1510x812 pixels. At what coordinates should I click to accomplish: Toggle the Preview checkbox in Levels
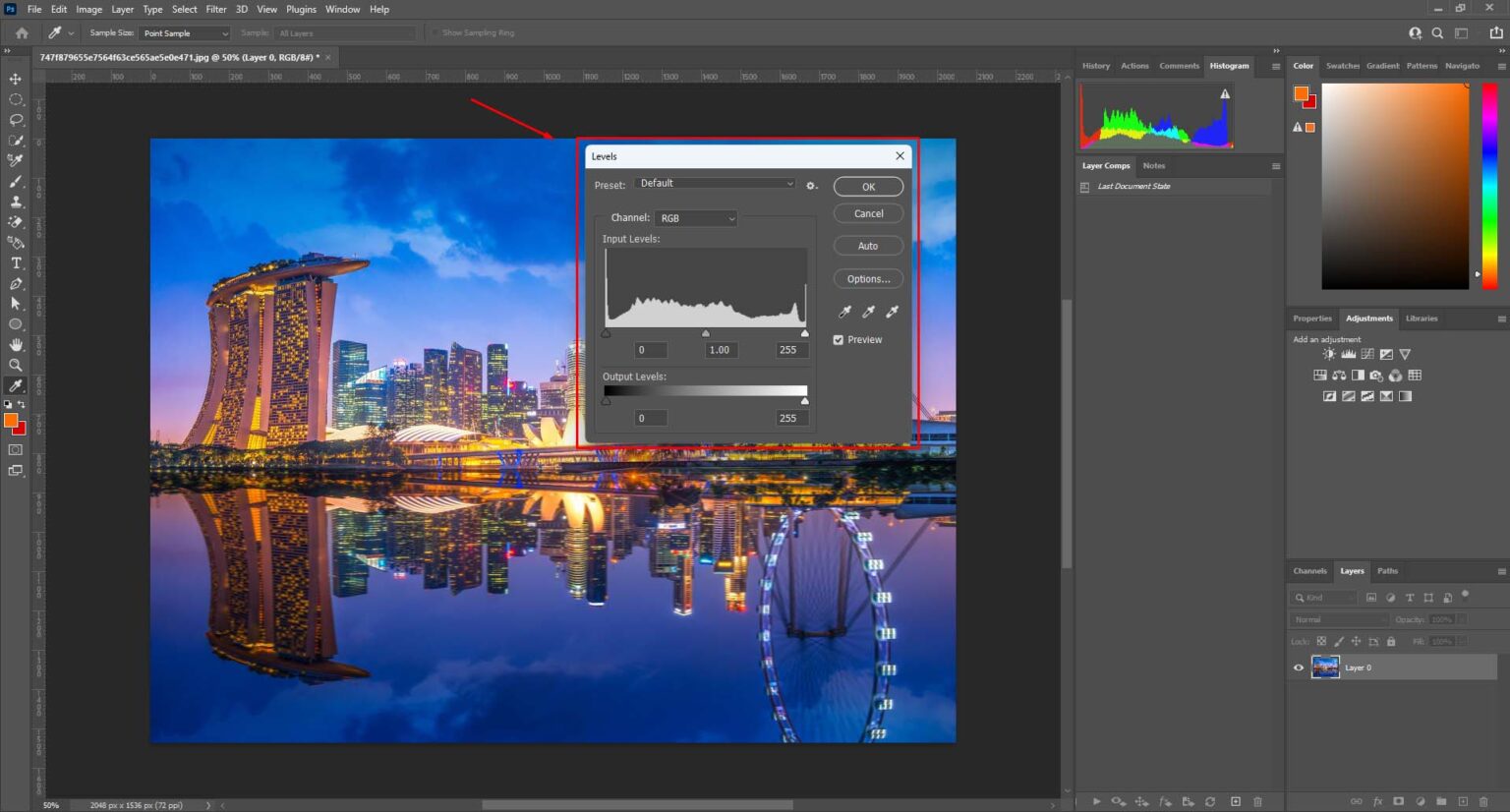[838, 339]
